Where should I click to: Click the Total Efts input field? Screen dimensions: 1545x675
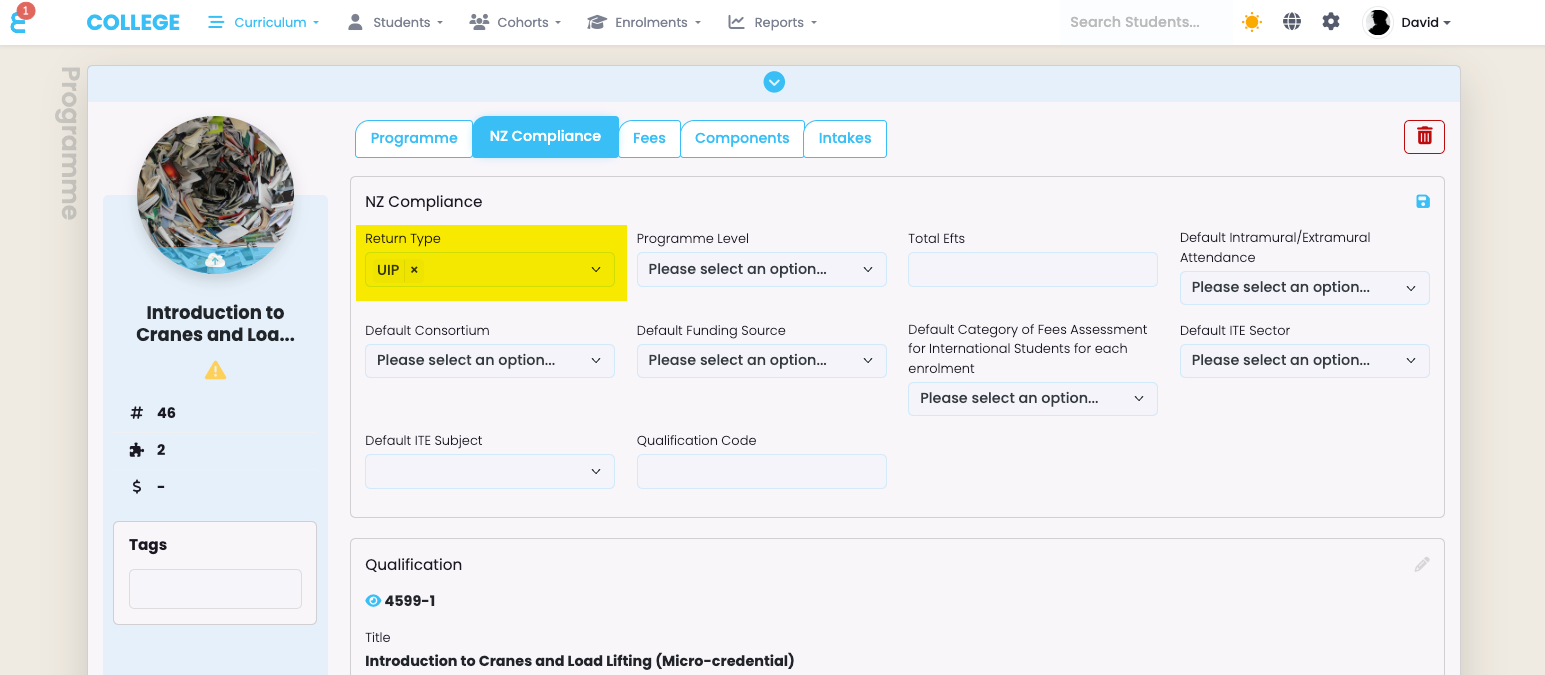coord(1033,270)
